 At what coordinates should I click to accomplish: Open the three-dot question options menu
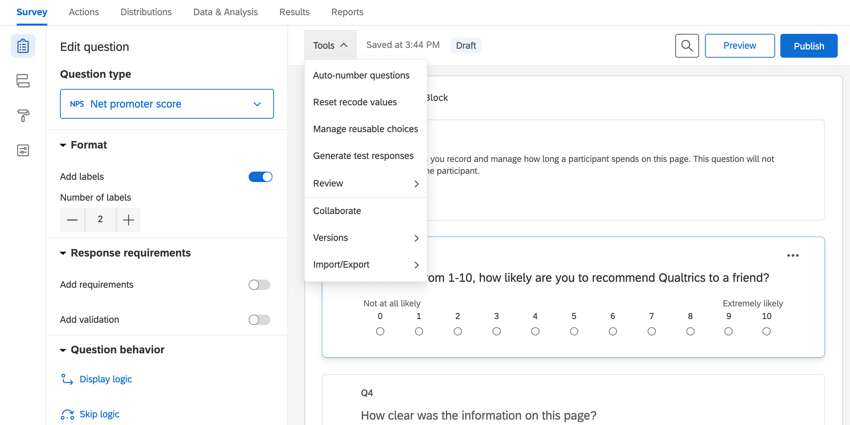click(793, 255)
